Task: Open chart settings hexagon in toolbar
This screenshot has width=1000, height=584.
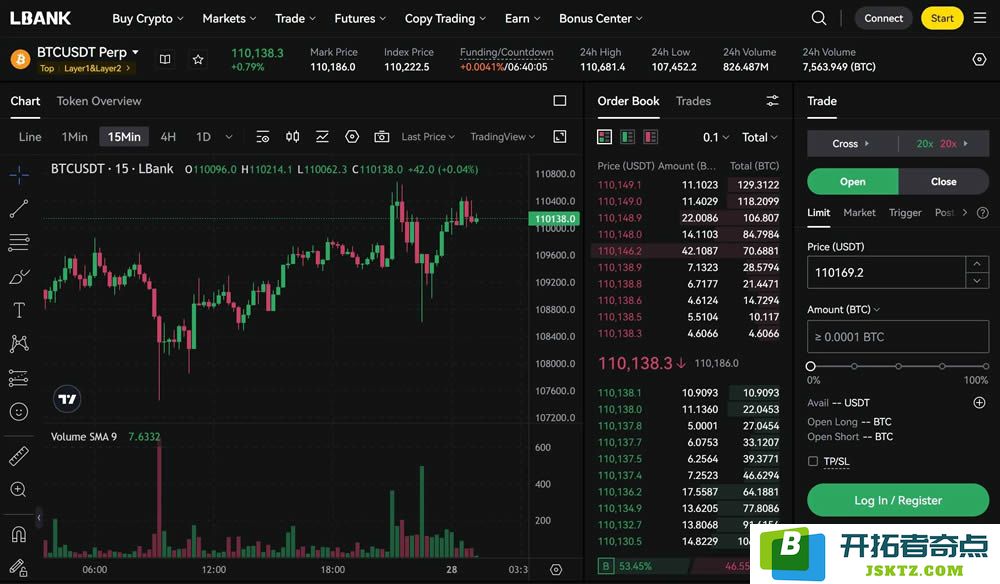Action: point(352,136)
